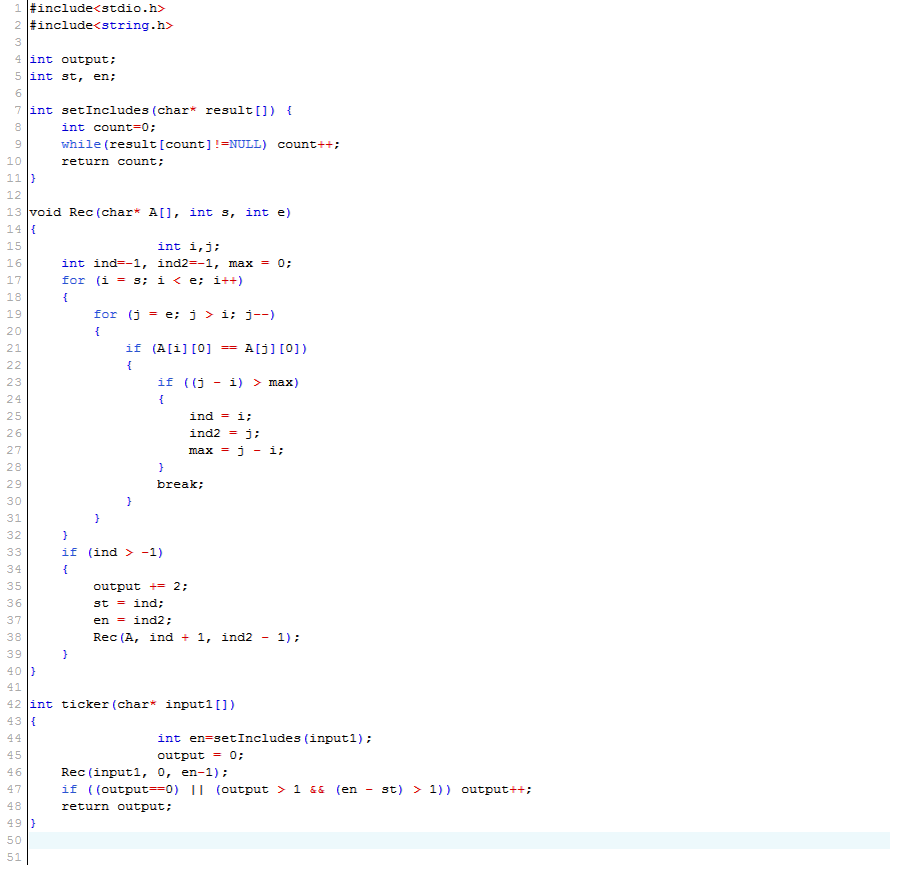Click line number 42 in the gutter
The width and height of the screenshot is (900, 871).
14,704
